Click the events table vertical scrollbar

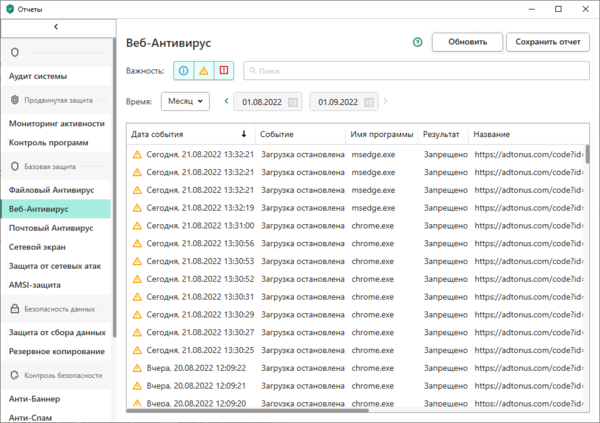point(587,155)
